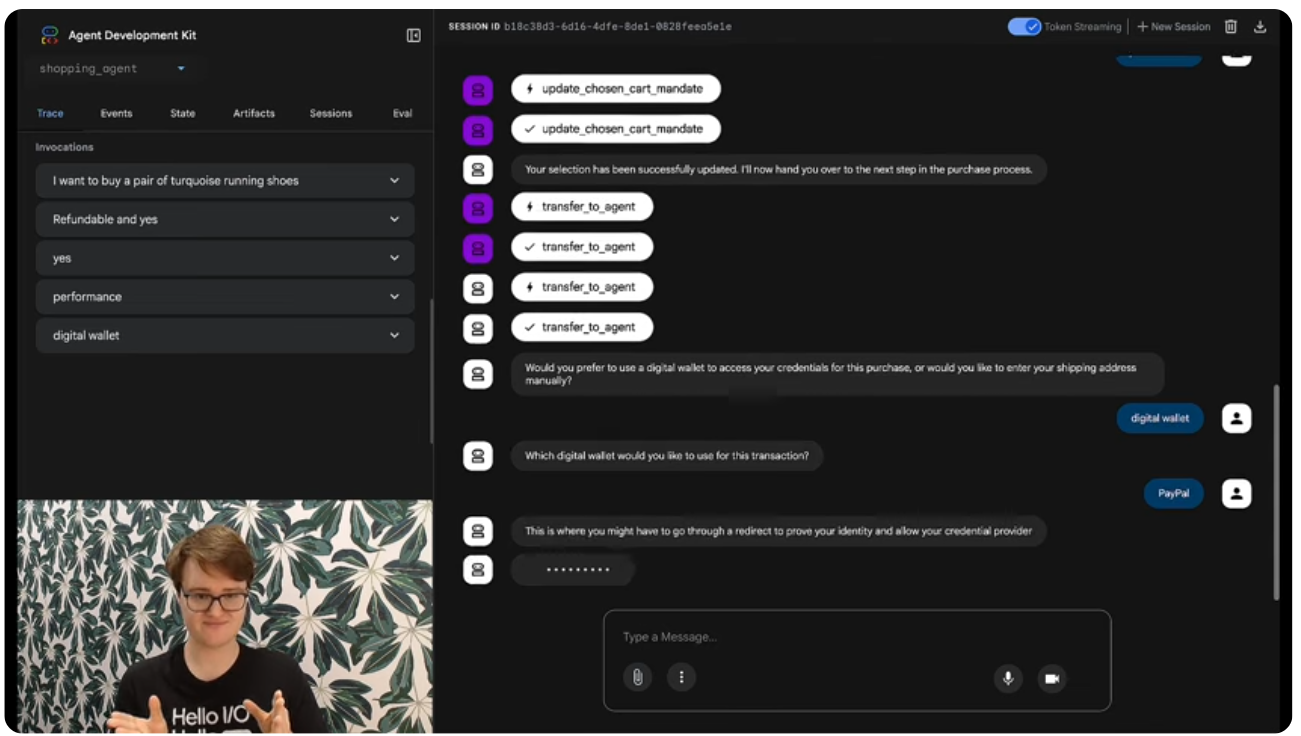Start a New Session
Screen dimensions: 1301x736
(1174, 27)
